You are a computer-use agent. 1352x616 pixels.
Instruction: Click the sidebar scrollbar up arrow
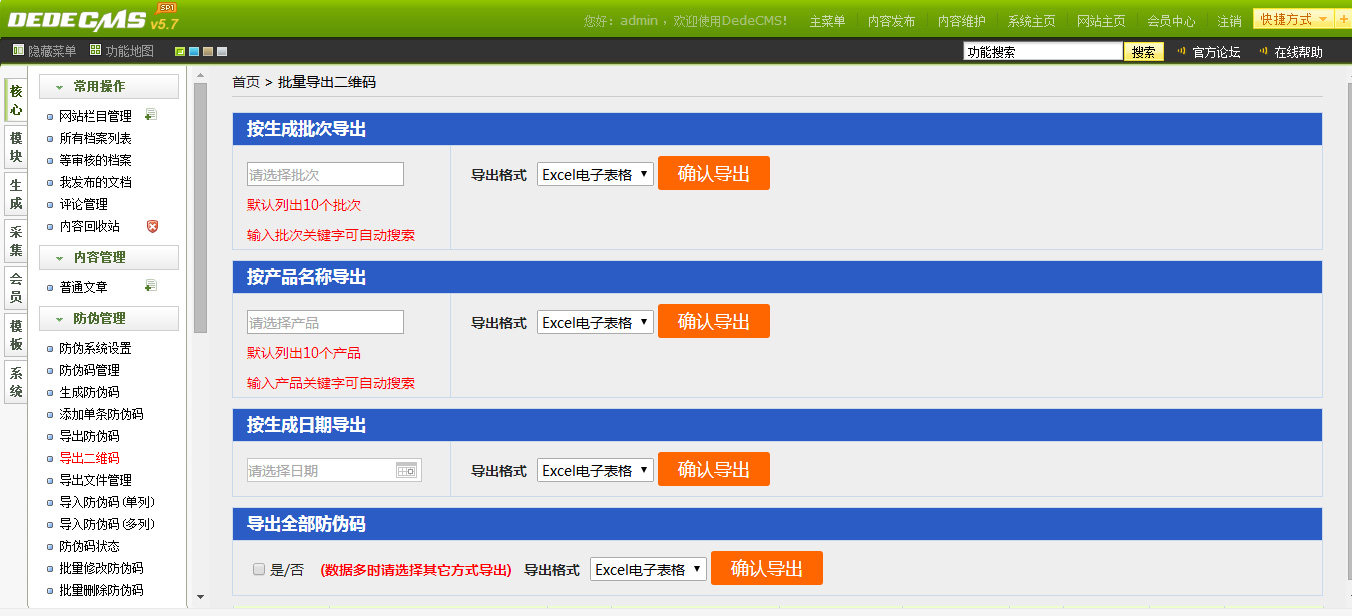pyautogui.click(x=200, y=75)
